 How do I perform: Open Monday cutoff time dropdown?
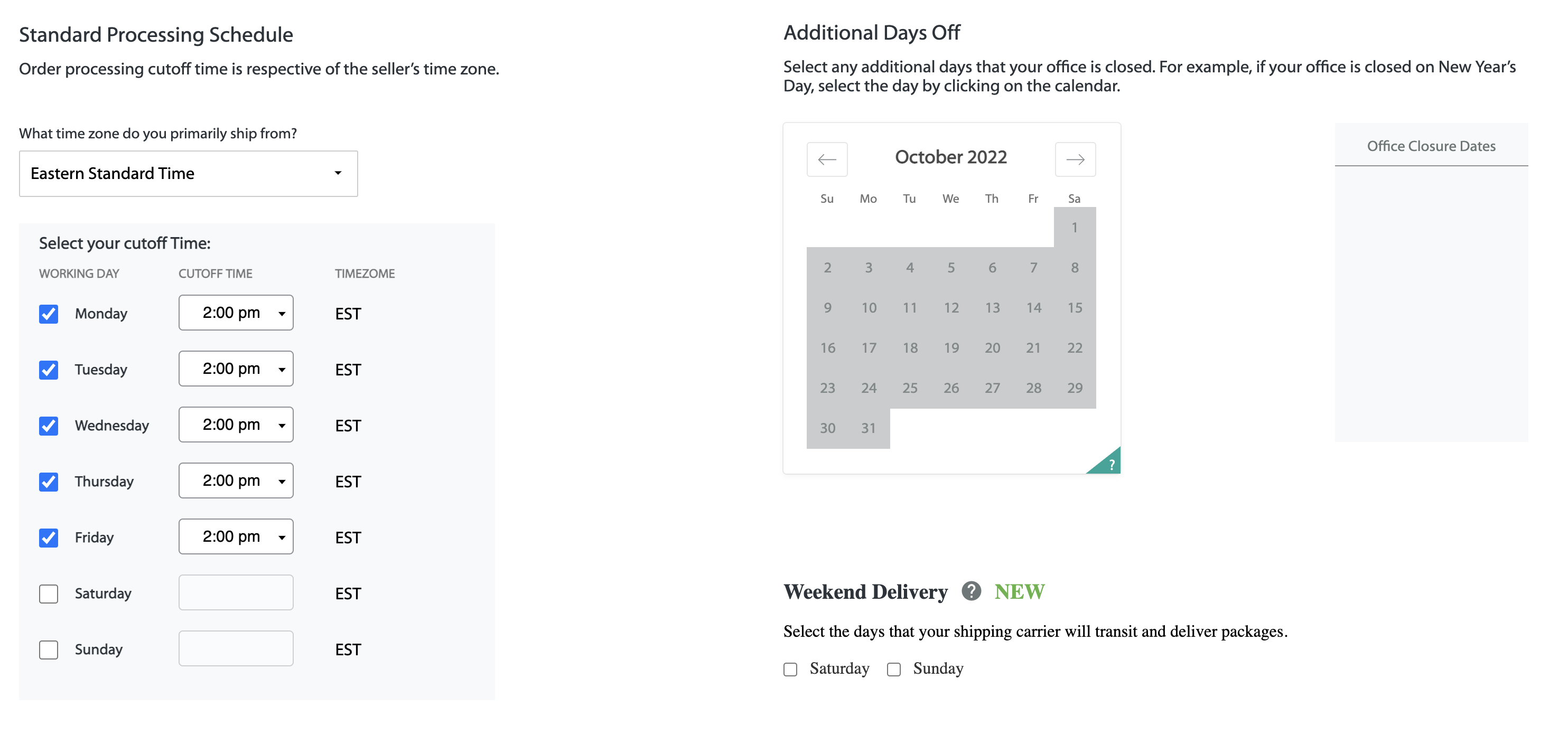click(236, 313)
